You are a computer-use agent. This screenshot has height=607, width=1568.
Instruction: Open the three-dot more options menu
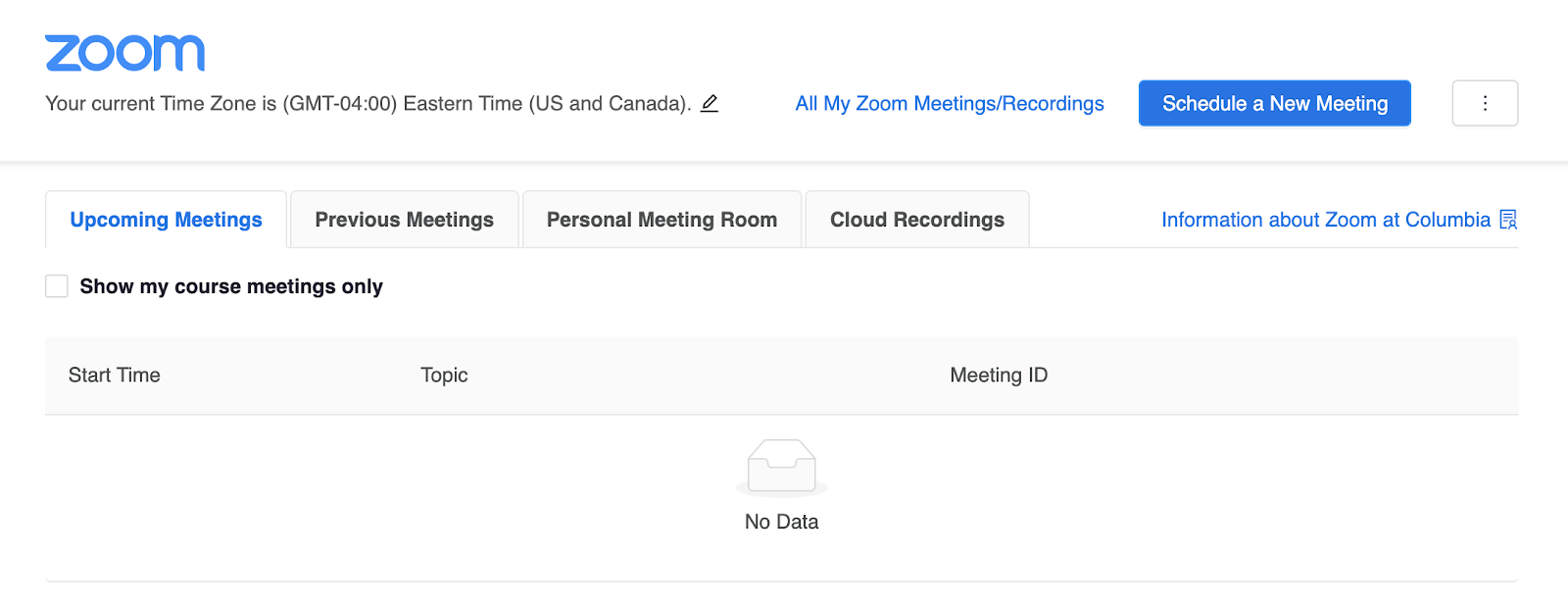tap(1485, 103)
